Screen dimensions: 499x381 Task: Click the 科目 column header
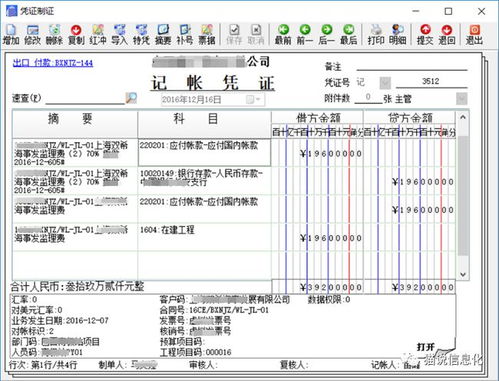[x=204, y=123]
